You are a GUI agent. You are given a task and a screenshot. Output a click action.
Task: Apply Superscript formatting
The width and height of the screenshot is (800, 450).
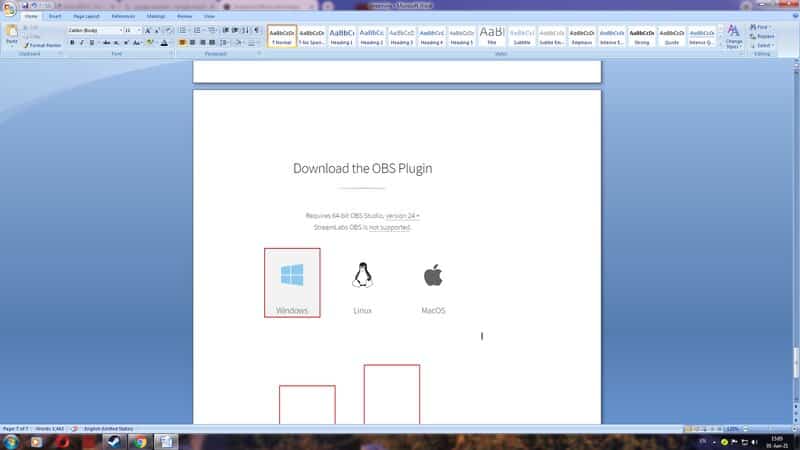[x=126, y=43]
